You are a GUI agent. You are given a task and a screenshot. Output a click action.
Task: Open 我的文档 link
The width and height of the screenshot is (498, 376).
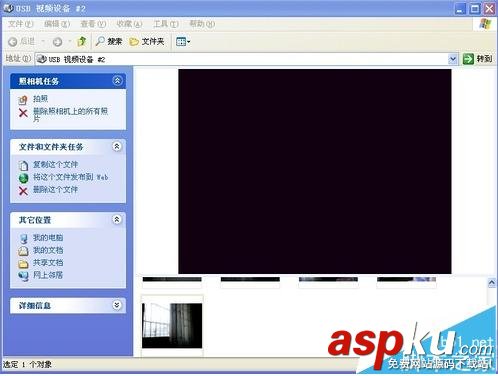pos(48,250)
